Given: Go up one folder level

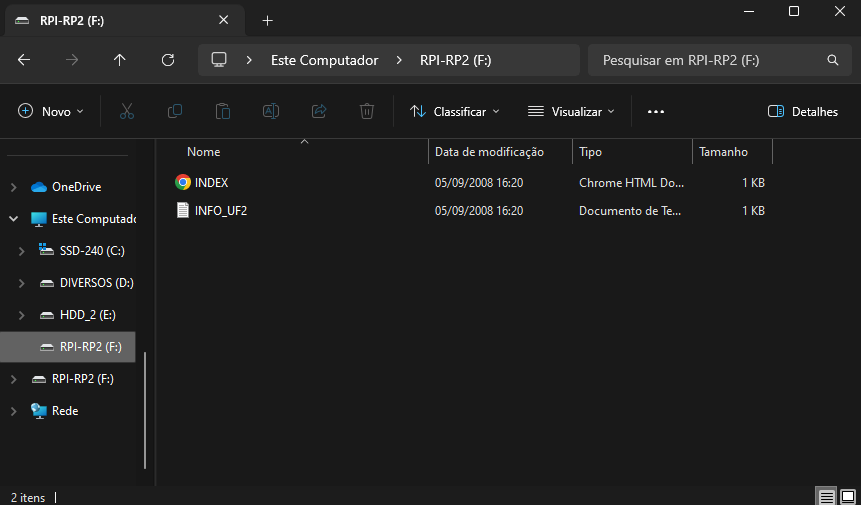Looking at the screenshot, I should [x=120, y=60].
